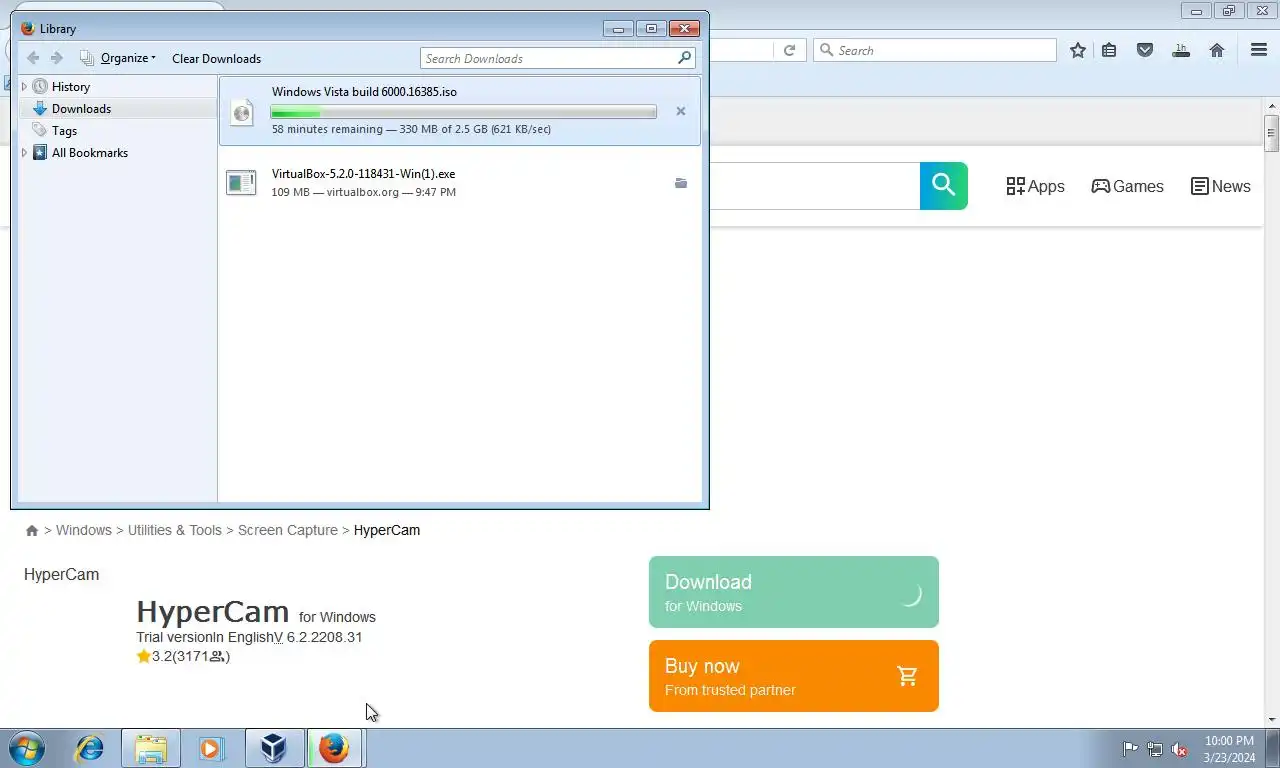Open network tray icon

click(1155, 749)
